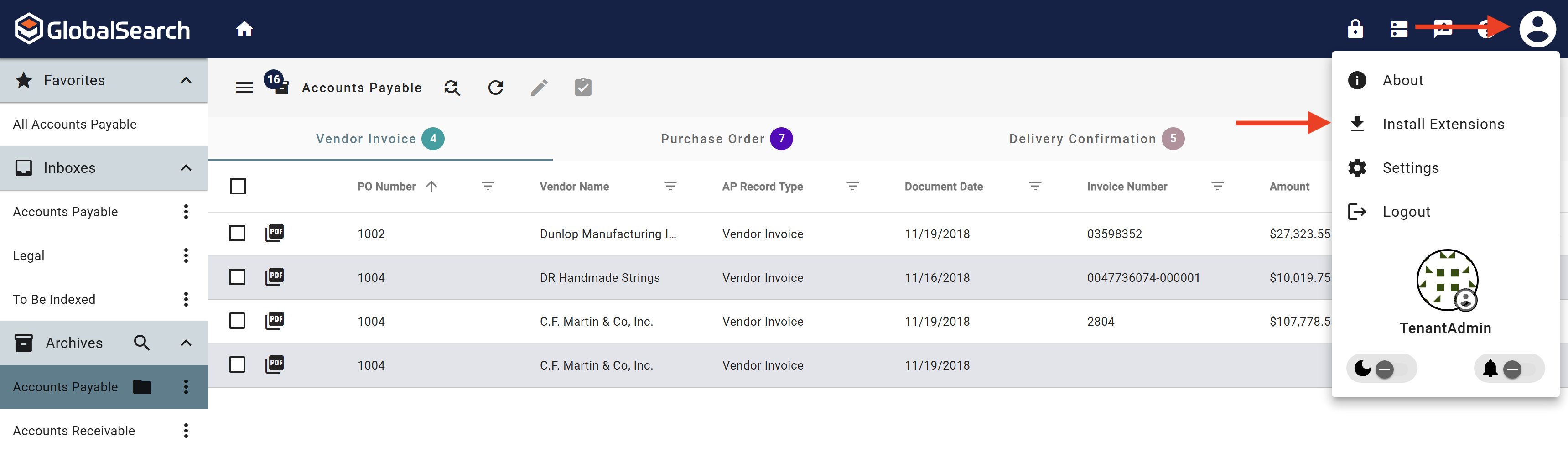Click Logout in the user menu

1406,212
